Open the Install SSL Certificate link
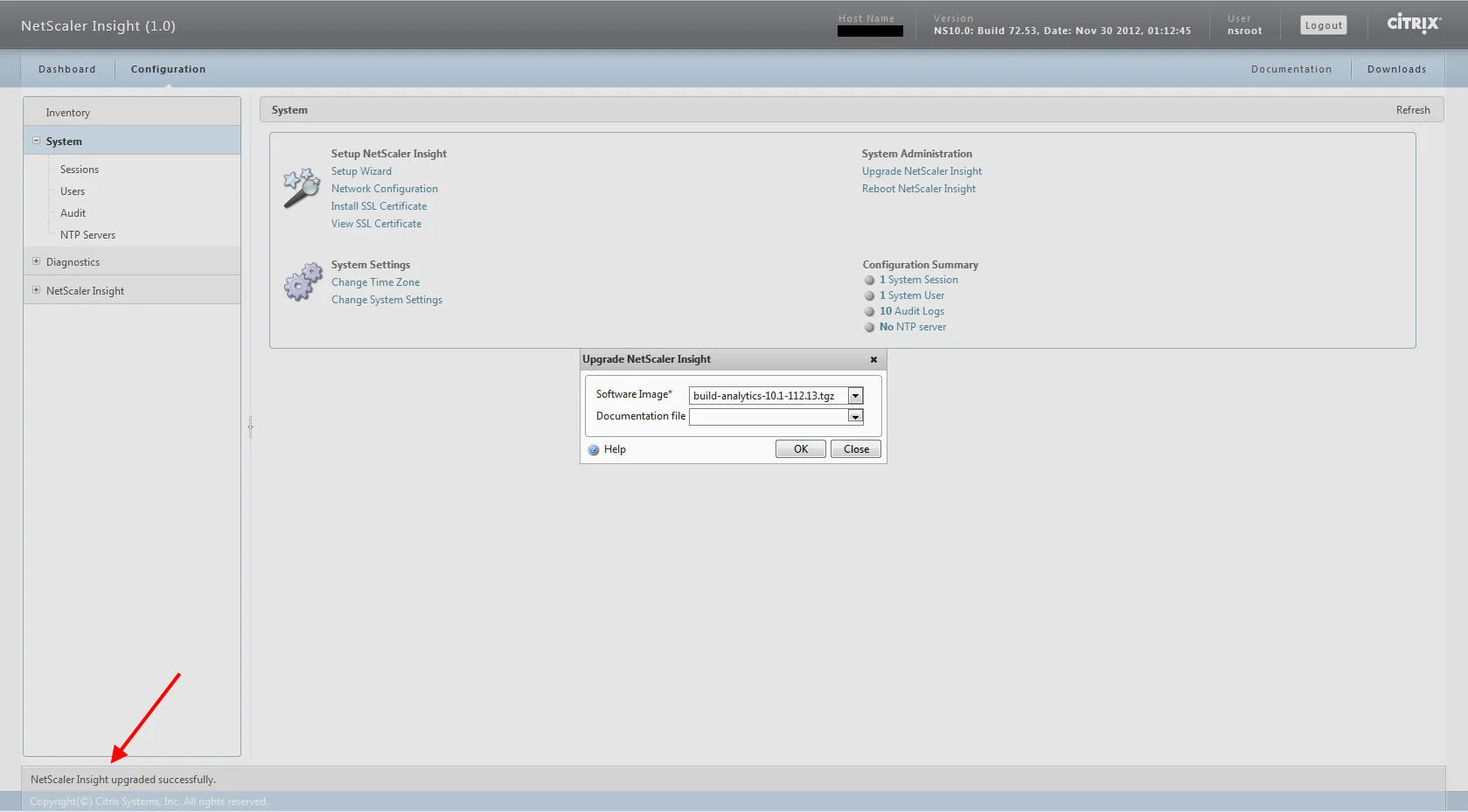Viewport: 1468px width, 812px height. (x=379, y=206)
